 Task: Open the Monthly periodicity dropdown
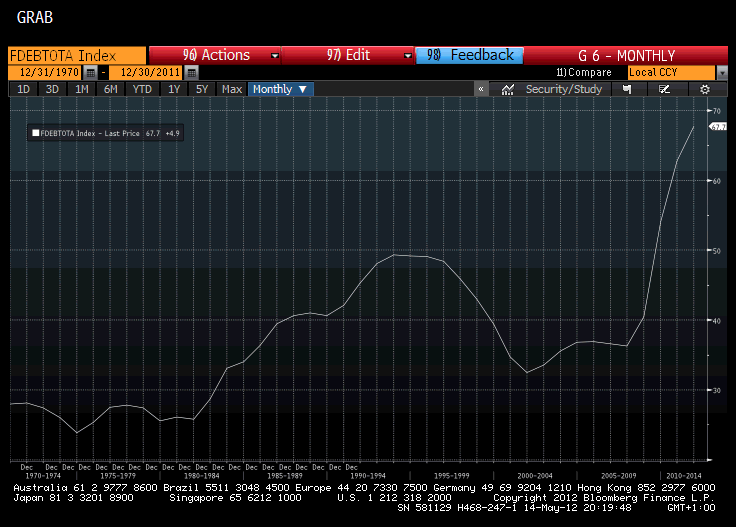(280, 89)
